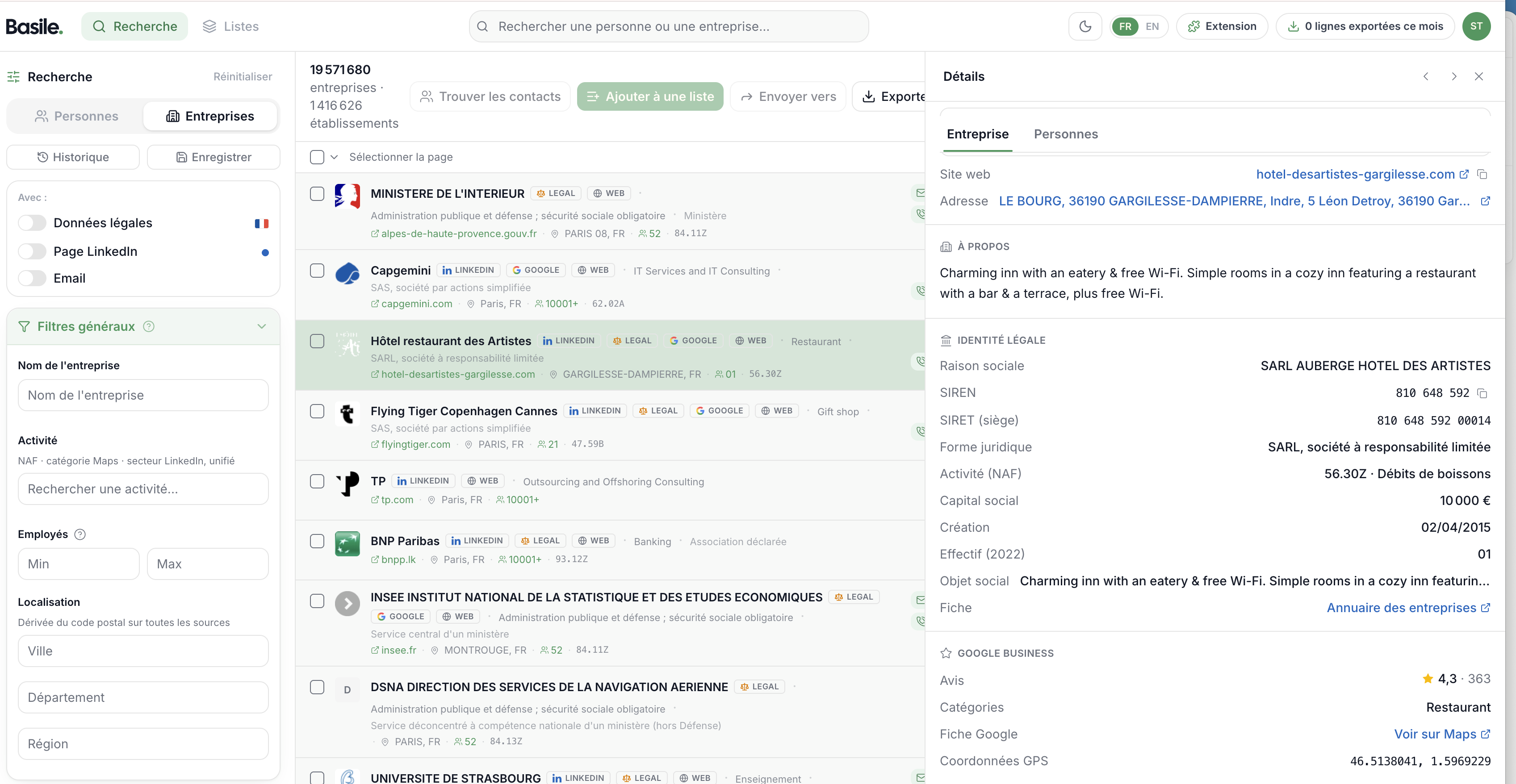Tick the TP row checkbox

[x=317, y=481]
